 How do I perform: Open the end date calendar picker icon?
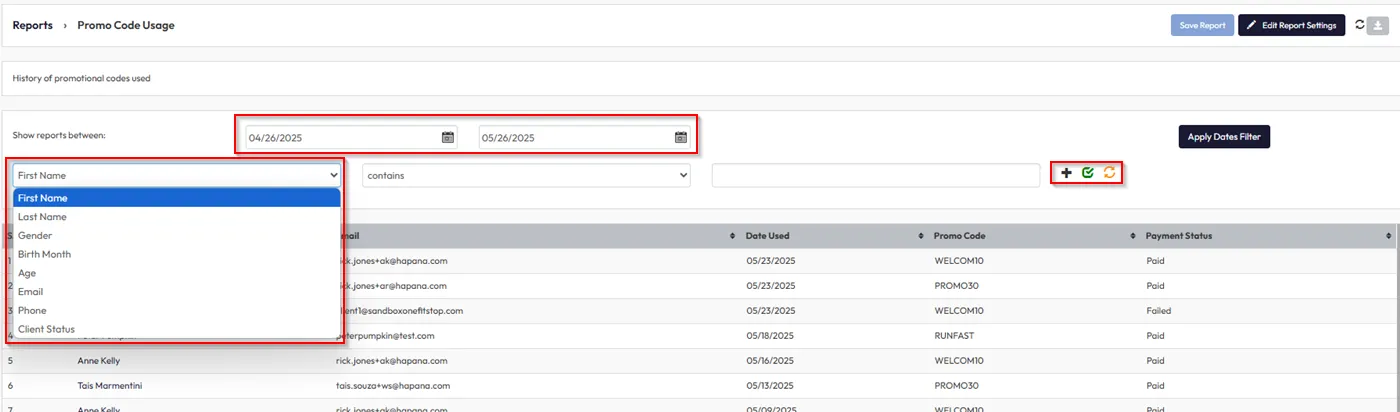pos(681,137)
